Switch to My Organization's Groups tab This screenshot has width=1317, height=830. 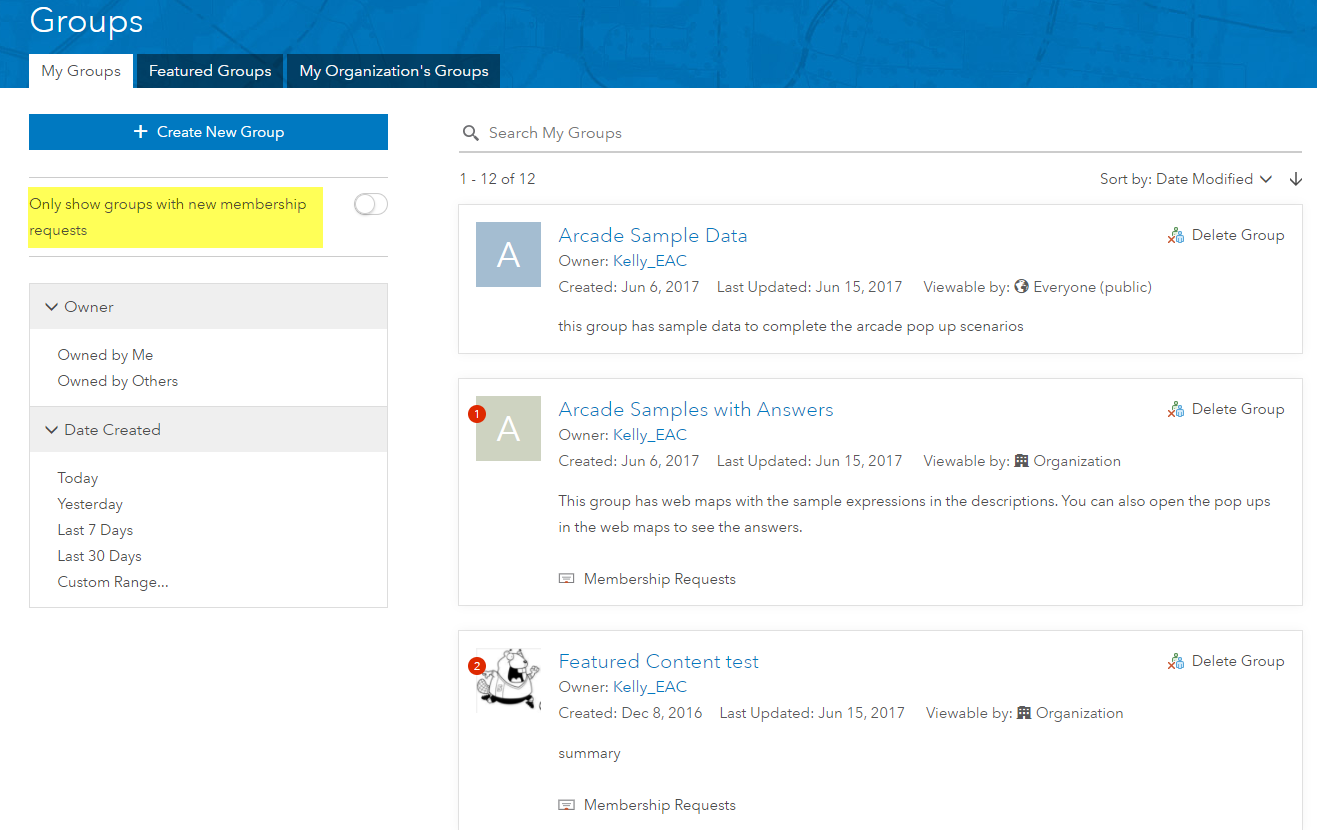394,71
